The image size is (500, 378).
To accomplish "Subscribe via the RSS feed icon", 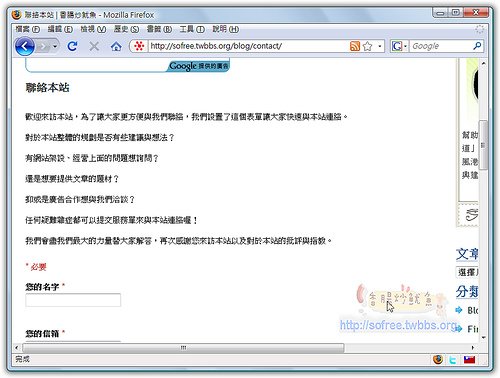I will (355, 46).
